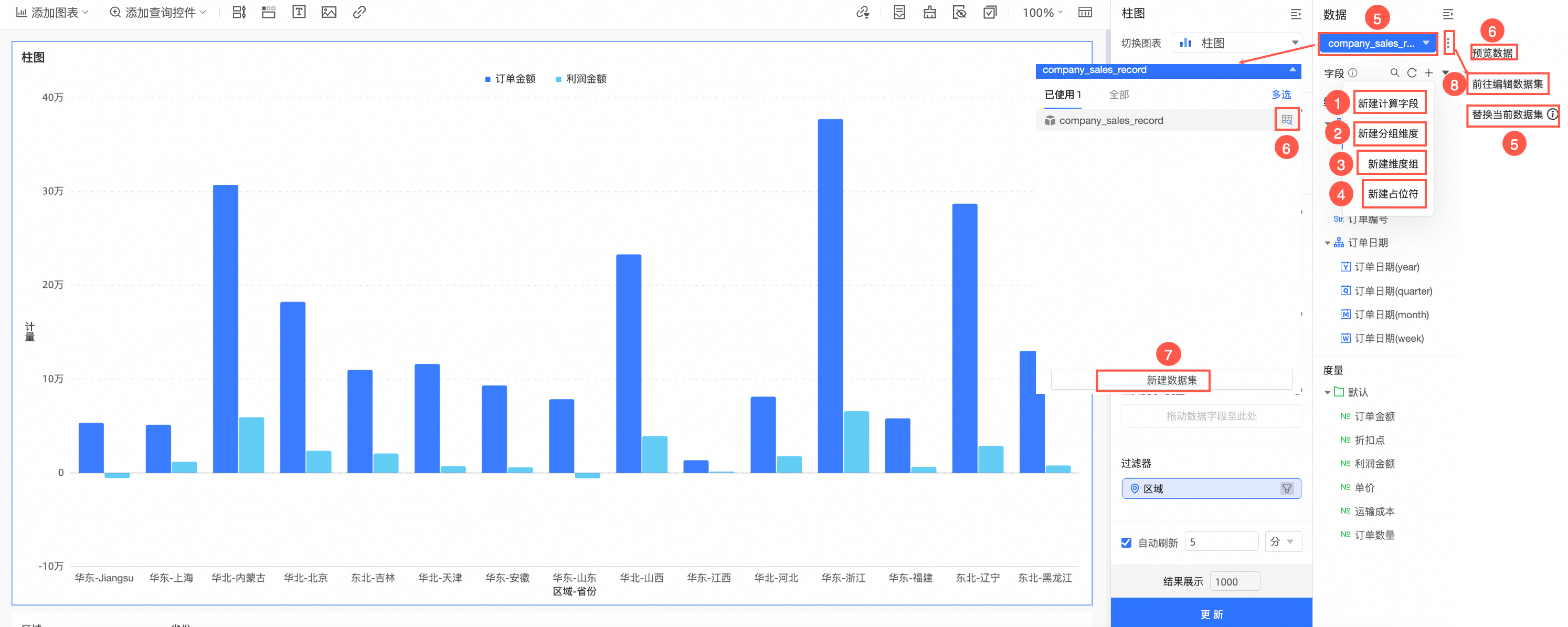Click the bookmark page icon in toolbar
The image size is (1568, 627).
point(899,12)
